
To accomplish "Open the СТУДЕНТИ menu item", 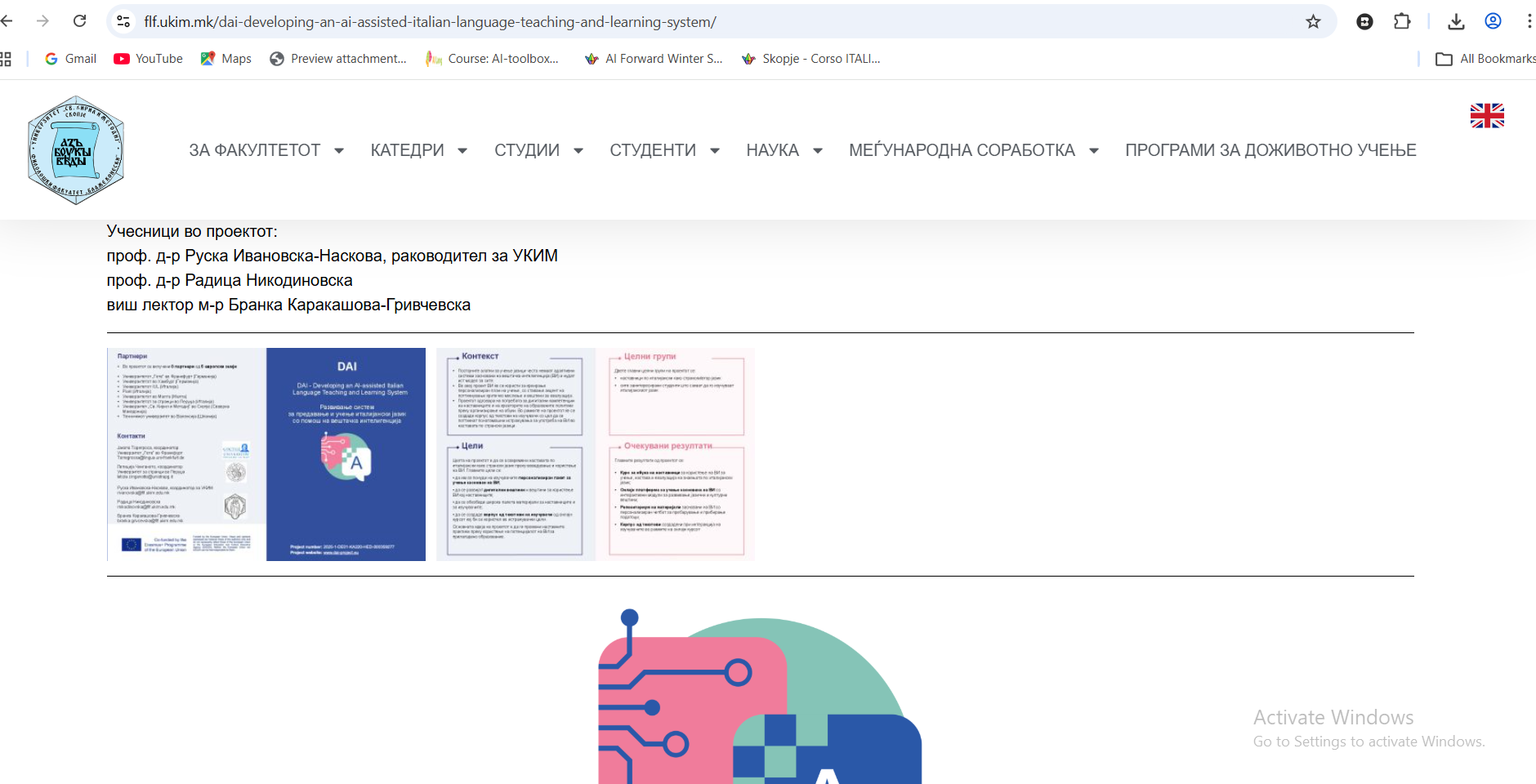I will pos(653,150).
